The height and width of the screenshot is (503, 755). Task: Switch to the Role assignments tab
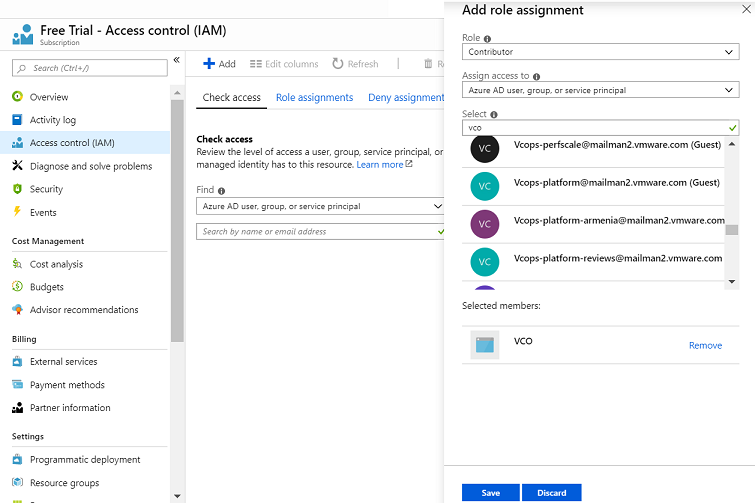click(x=314, y=98)
